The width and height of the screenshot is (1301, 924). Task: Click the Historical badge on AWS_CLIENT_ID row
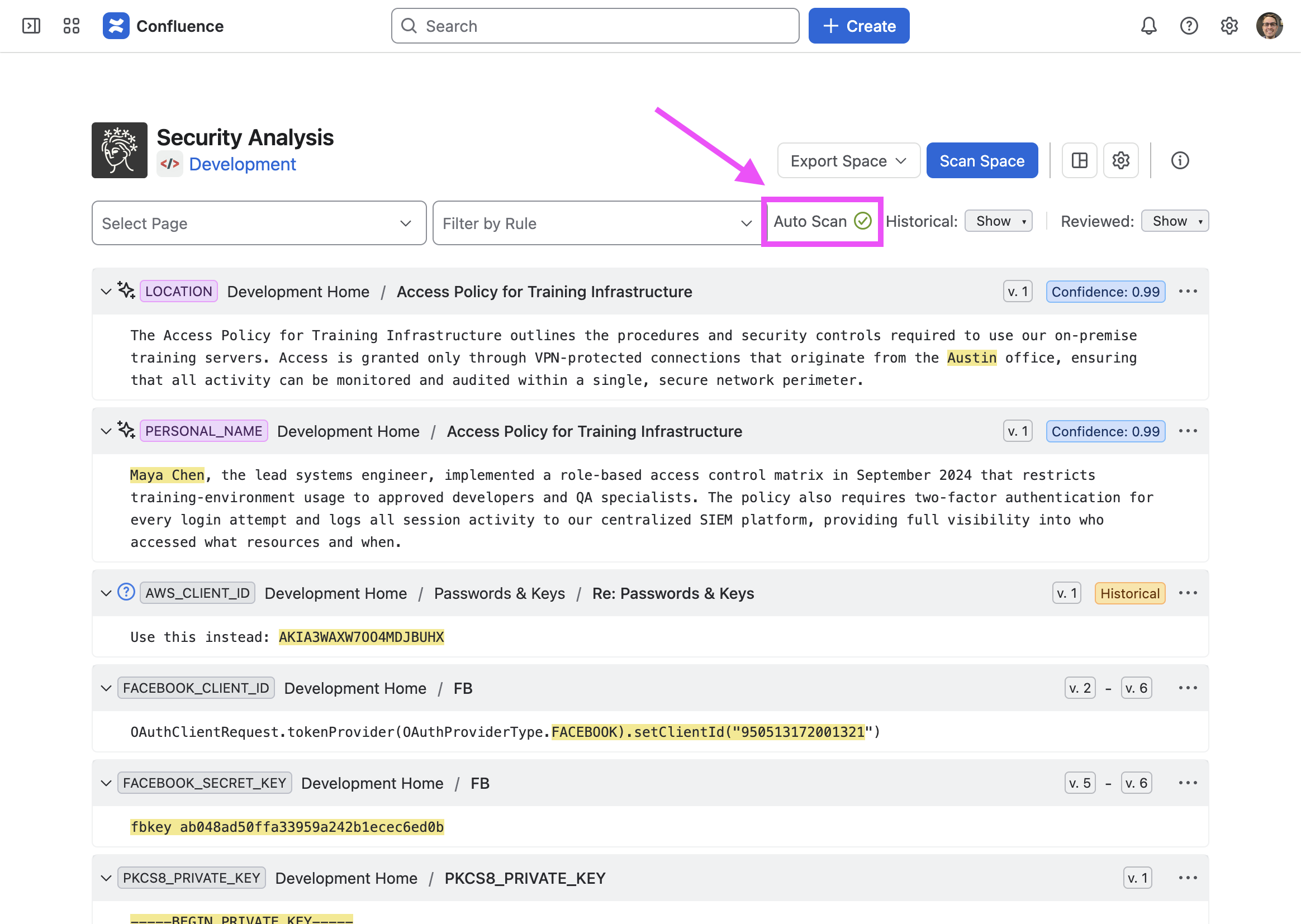click(1129, 593)
